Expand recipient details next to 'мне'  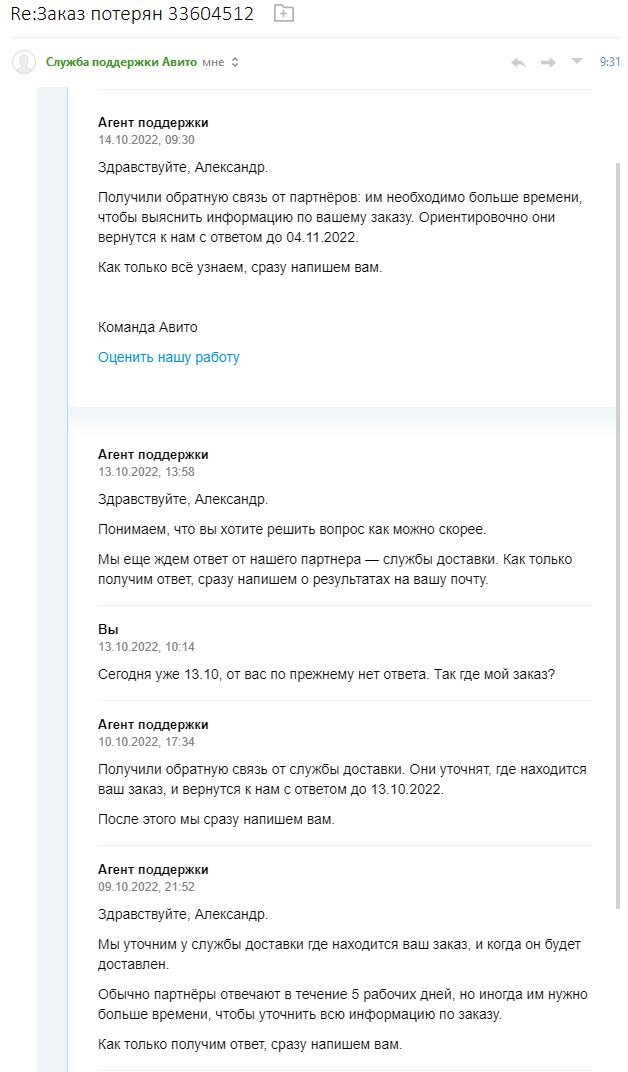tap(236, 62)
